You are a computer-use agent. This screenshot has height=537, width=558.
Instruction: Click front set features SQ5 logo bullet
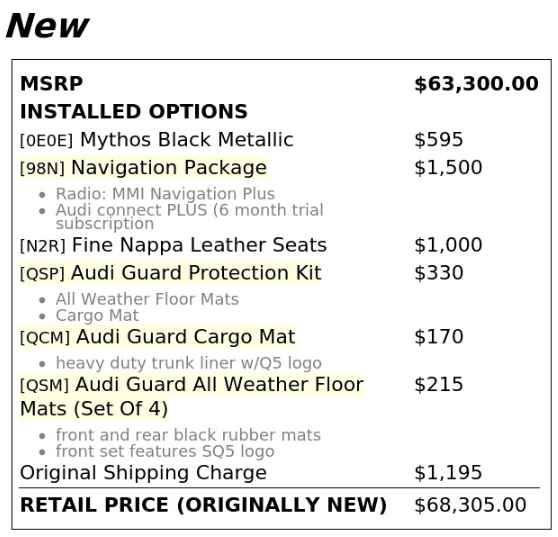click(x=165, y=451)
